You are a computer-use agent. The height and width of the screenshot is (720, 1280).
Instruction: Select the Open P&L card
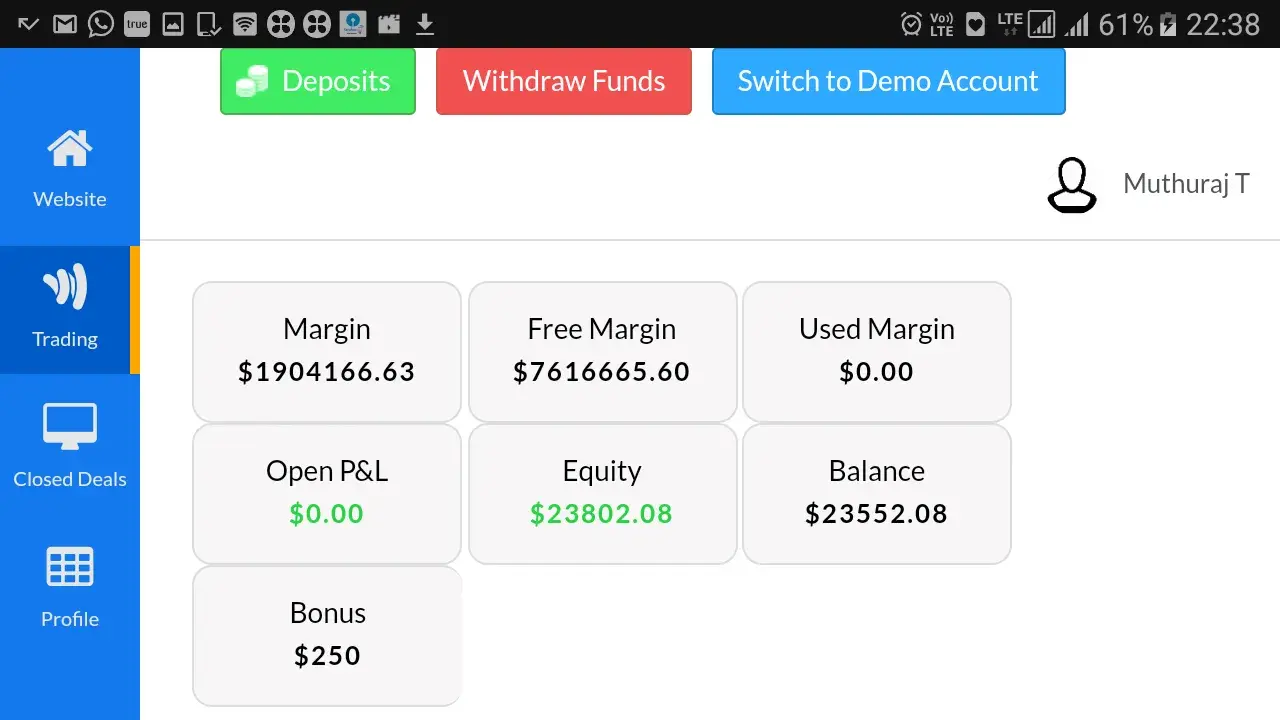tap(327, 493)
